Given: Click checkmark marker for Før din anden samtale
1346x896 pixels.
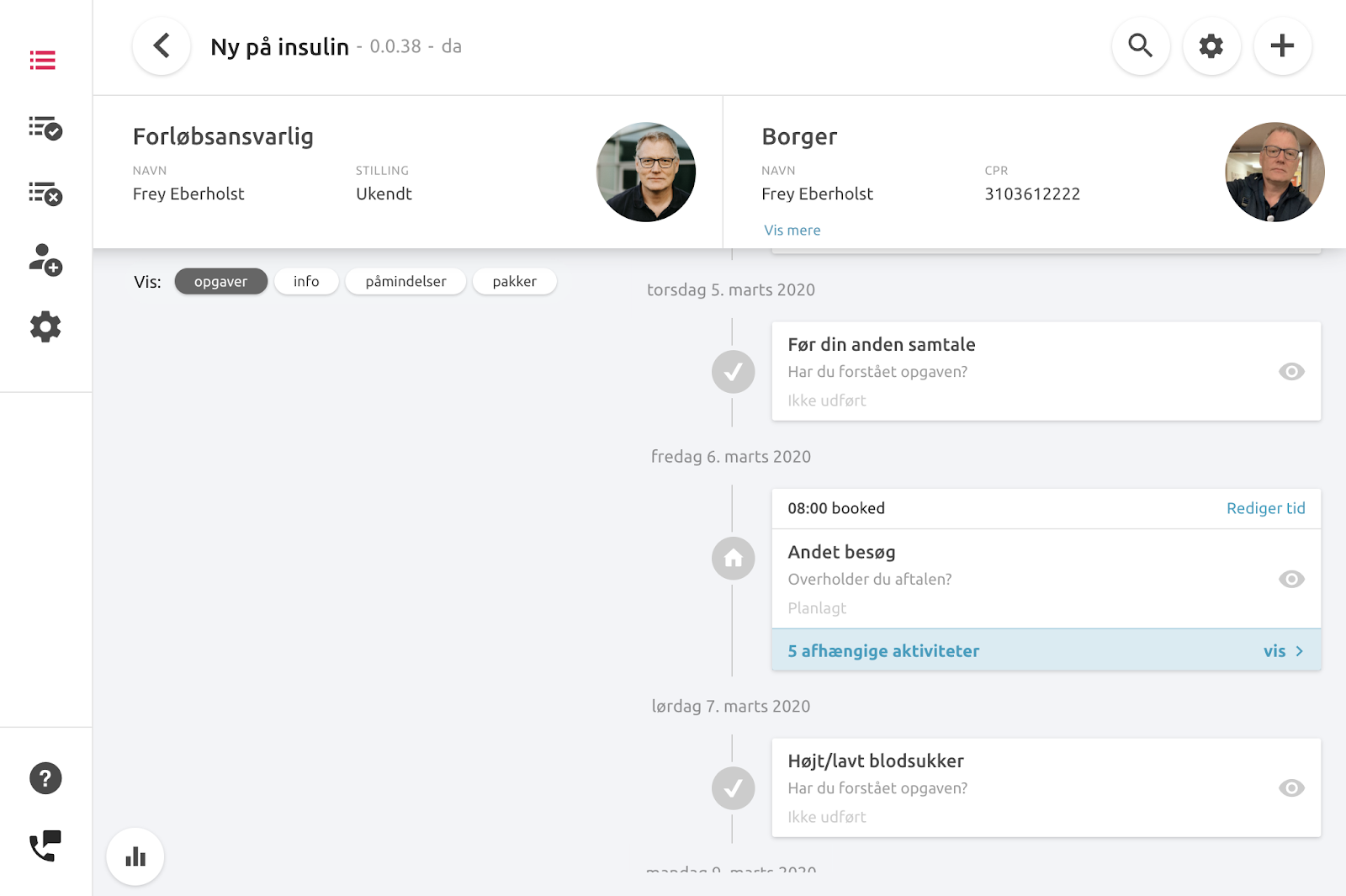Looking at the screenshot, I should (734, 372).
